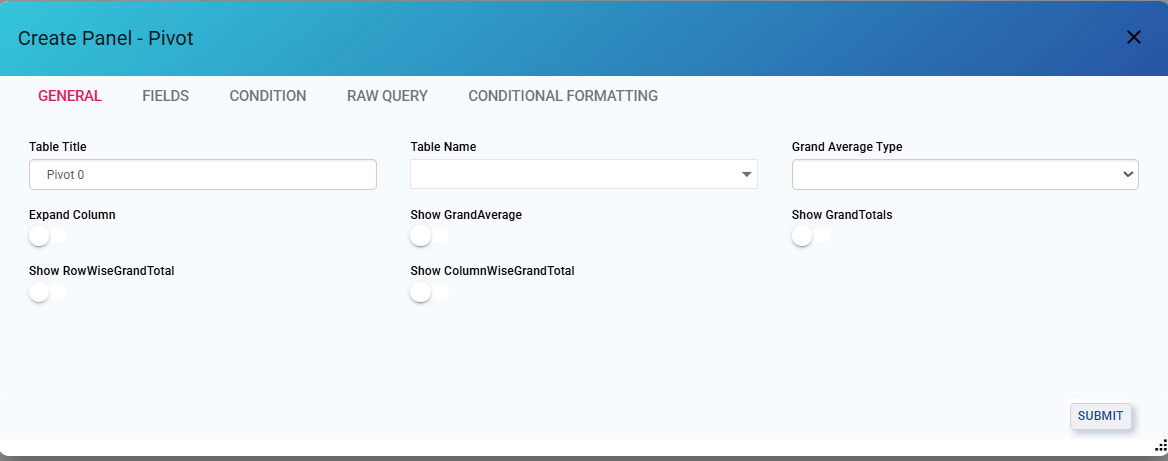Screen dimensions: 1168x461
Task: Toggle the Expand Column switch
Action: (47, 236)
